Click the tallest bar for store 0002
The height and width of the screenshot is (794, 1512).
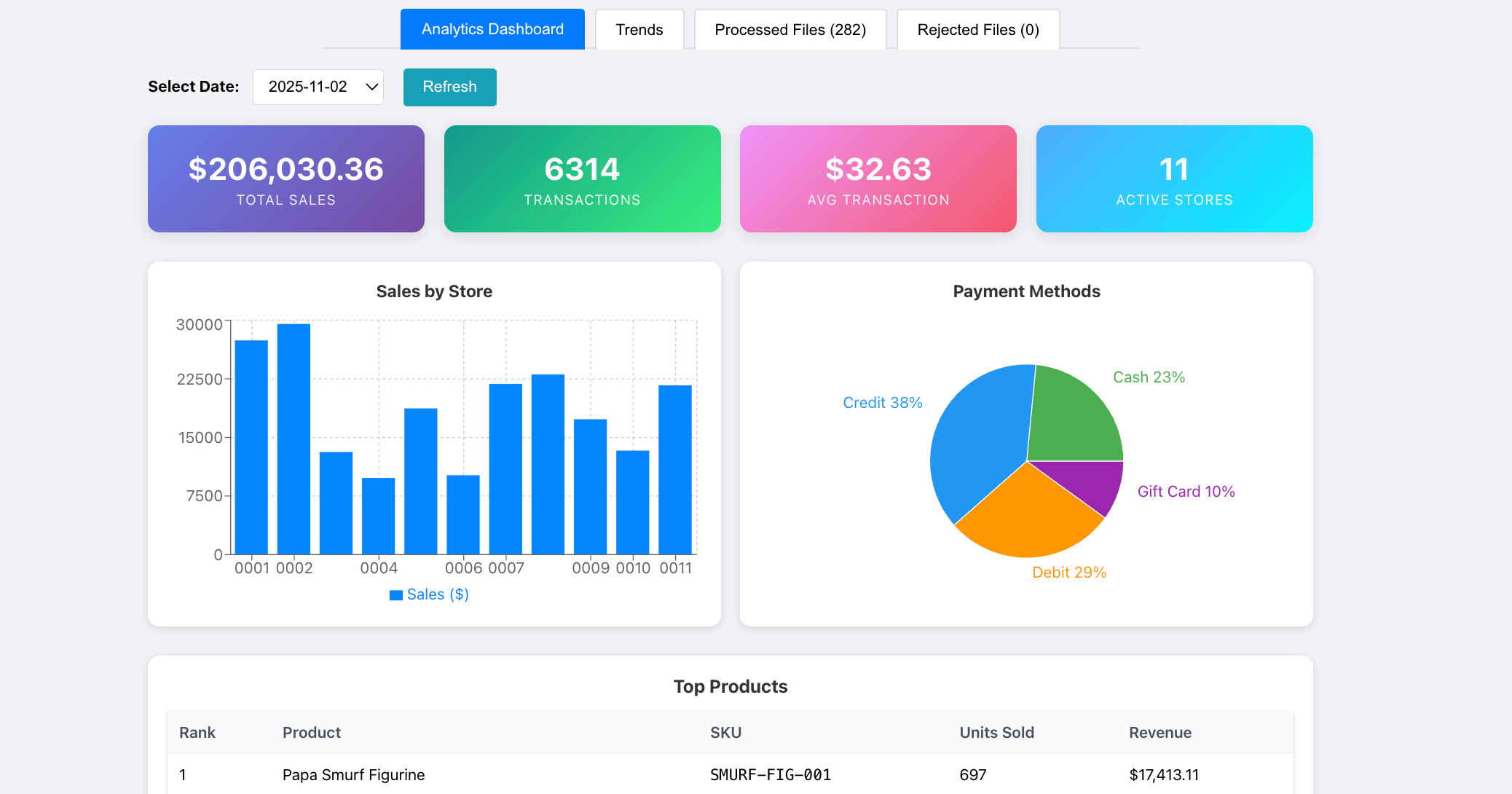point(294,437)
